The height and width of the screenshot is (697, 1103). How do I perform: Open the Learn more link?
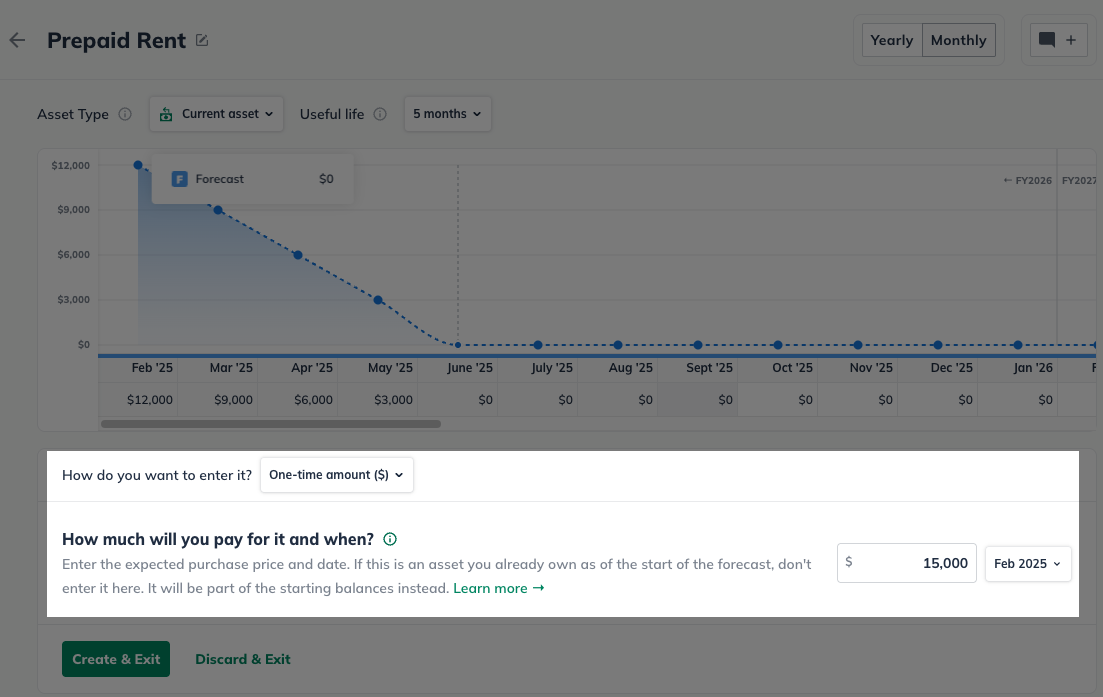(498, 588)
